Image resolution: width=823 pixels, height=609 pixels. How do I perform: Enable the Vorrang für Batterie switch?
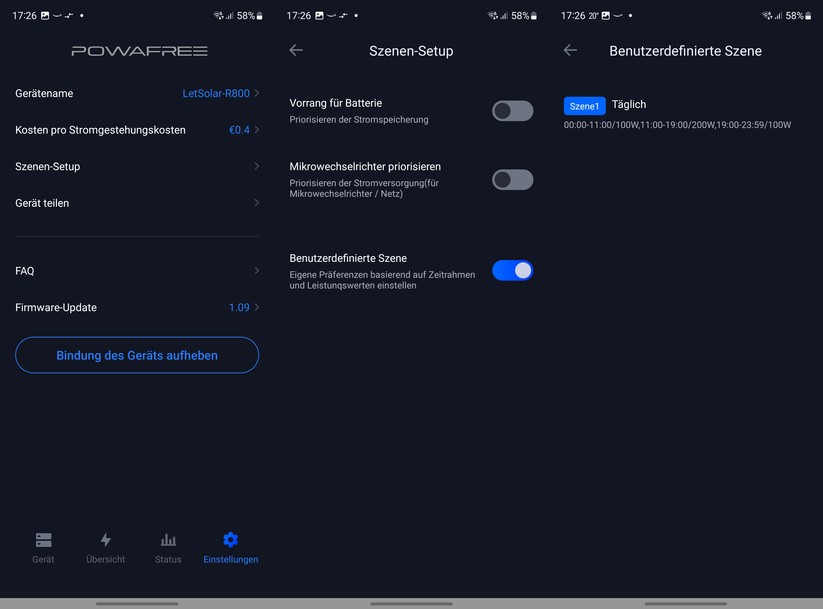coord(512,111)
